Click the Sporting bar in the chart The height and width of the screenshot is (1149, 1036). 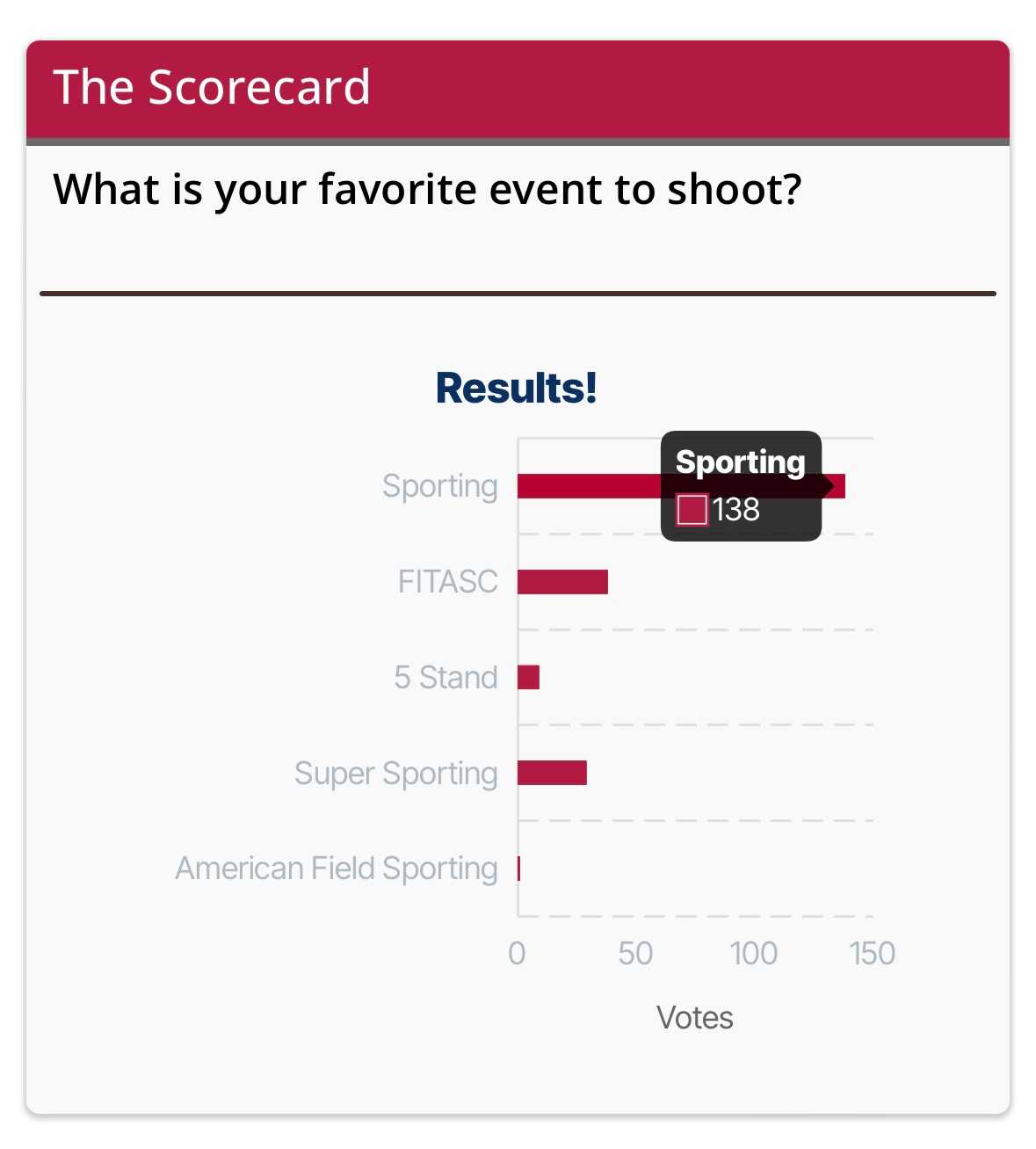[589, 486]
